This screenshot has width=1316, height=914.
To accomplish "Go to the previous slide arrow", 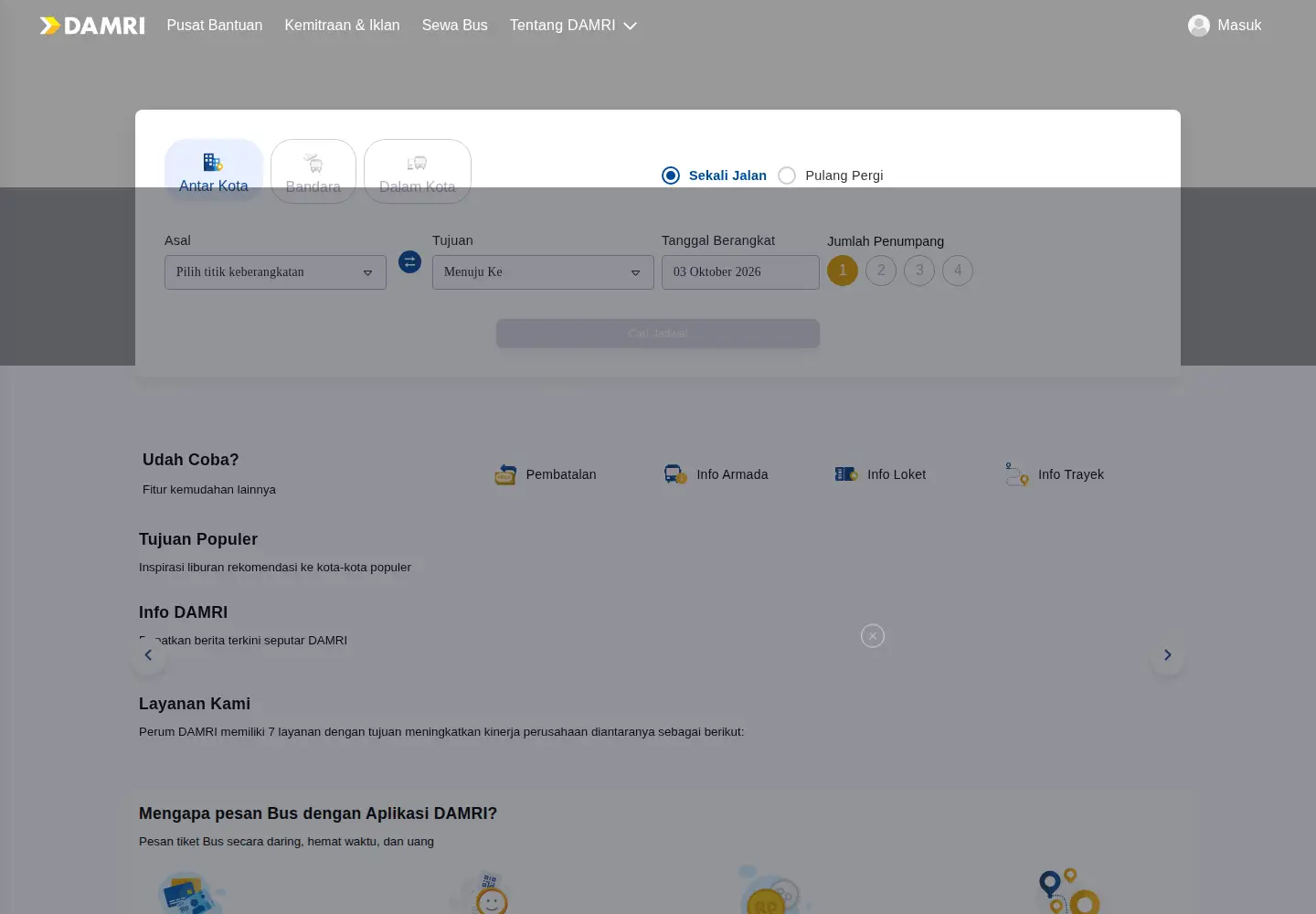I will pos(148,654).
